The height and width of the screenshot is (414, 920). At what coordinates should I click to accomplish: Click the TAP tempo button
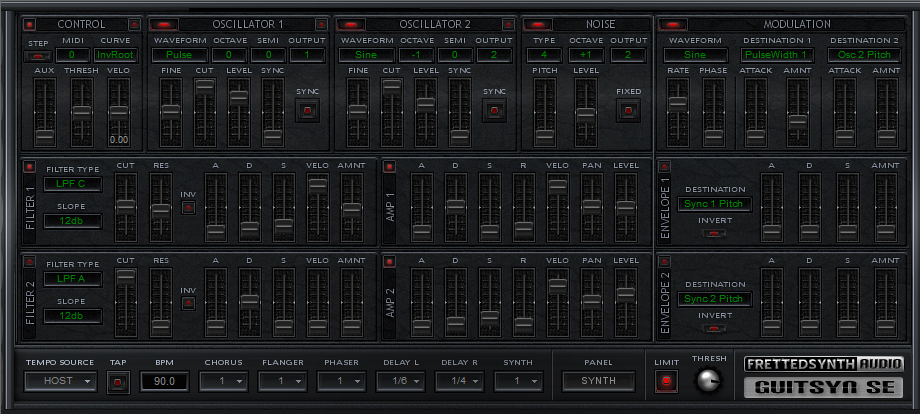[118, 382]
